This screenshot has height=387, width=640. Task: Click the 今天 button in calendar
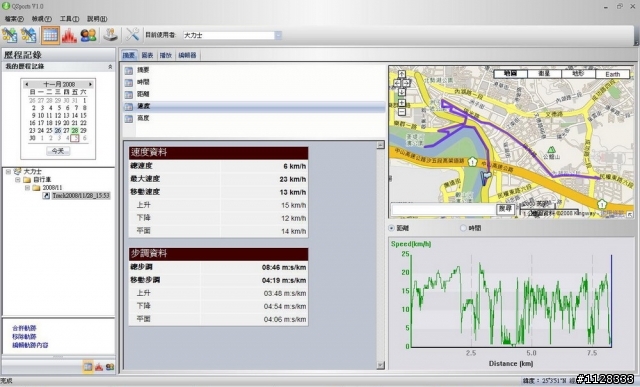[58, 151]
